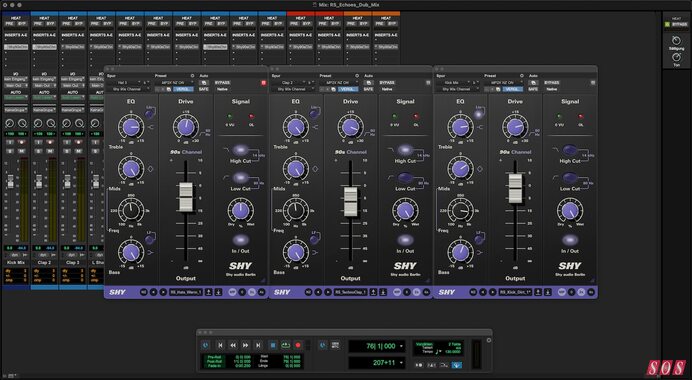Click the red target button in Hat plugin header
The width and height of the screenshot is (692, 380).
(263, 83)
